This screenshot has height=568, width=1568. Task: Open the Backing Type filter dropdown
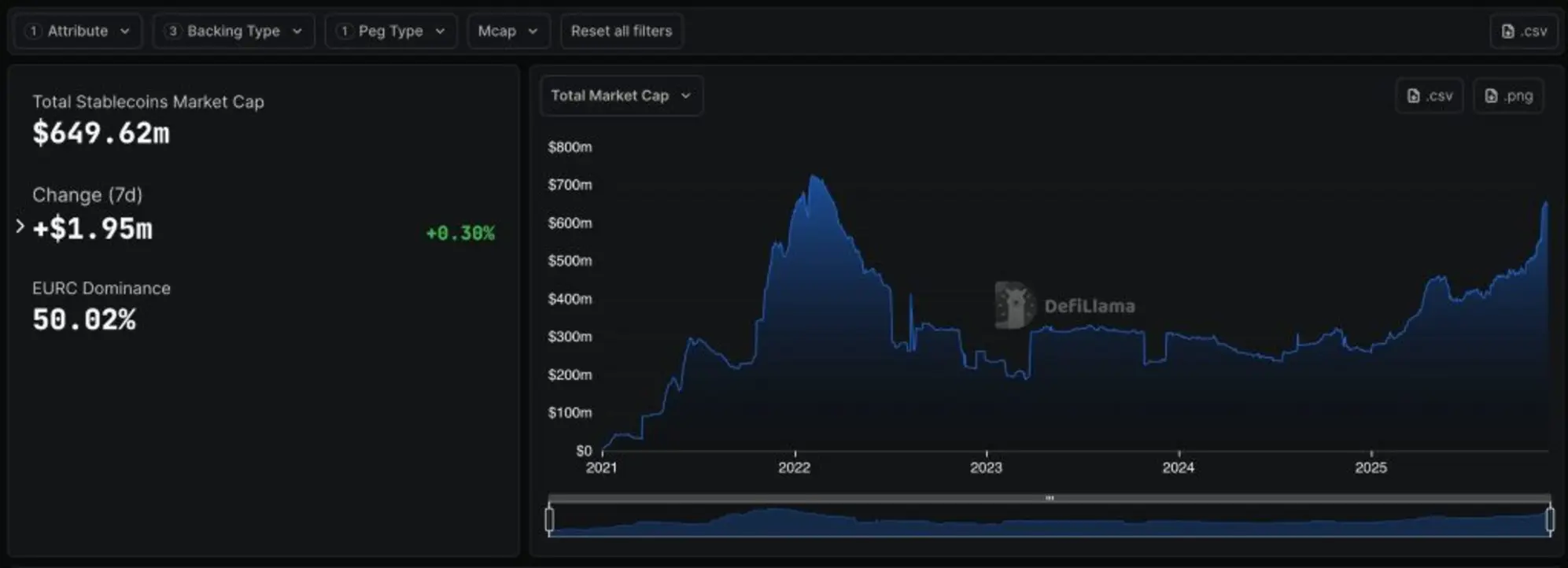tap(234, 31)
